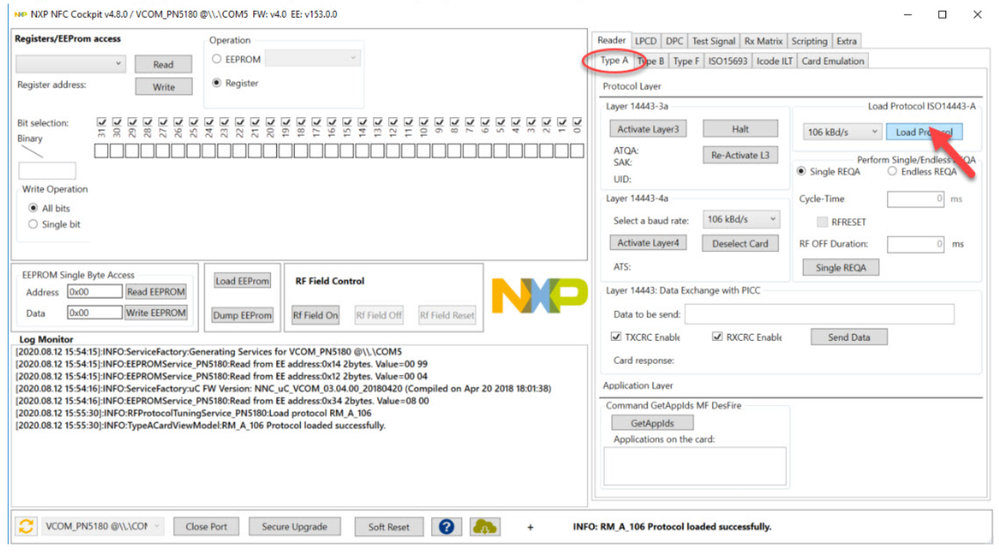Image resolution: width=999 pixels, height=553 pixels.
Task: Toggle the RFRESET checkbox
Action: [x=823, y=222]
